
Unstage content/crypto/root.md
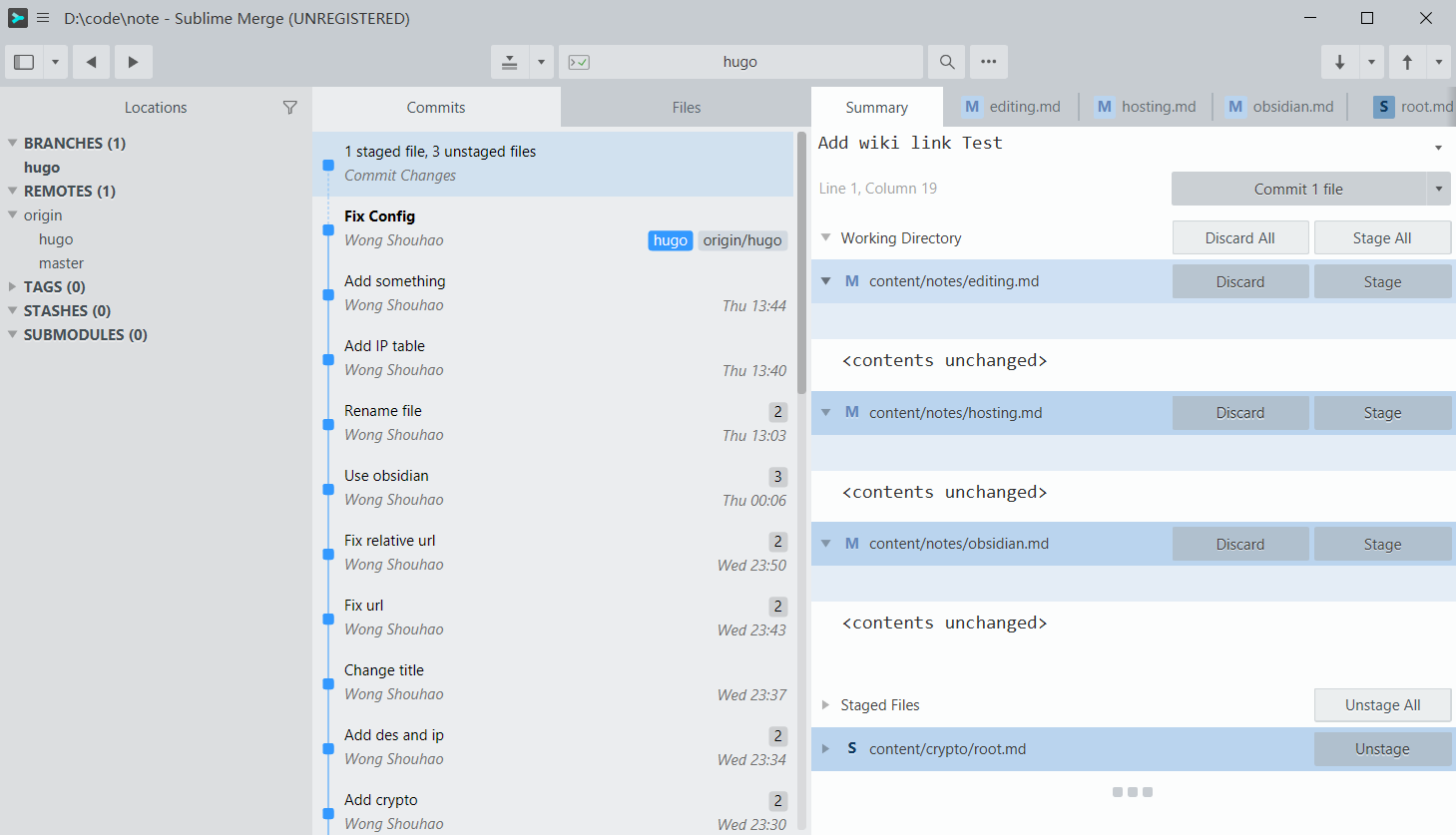[1381, 749]
